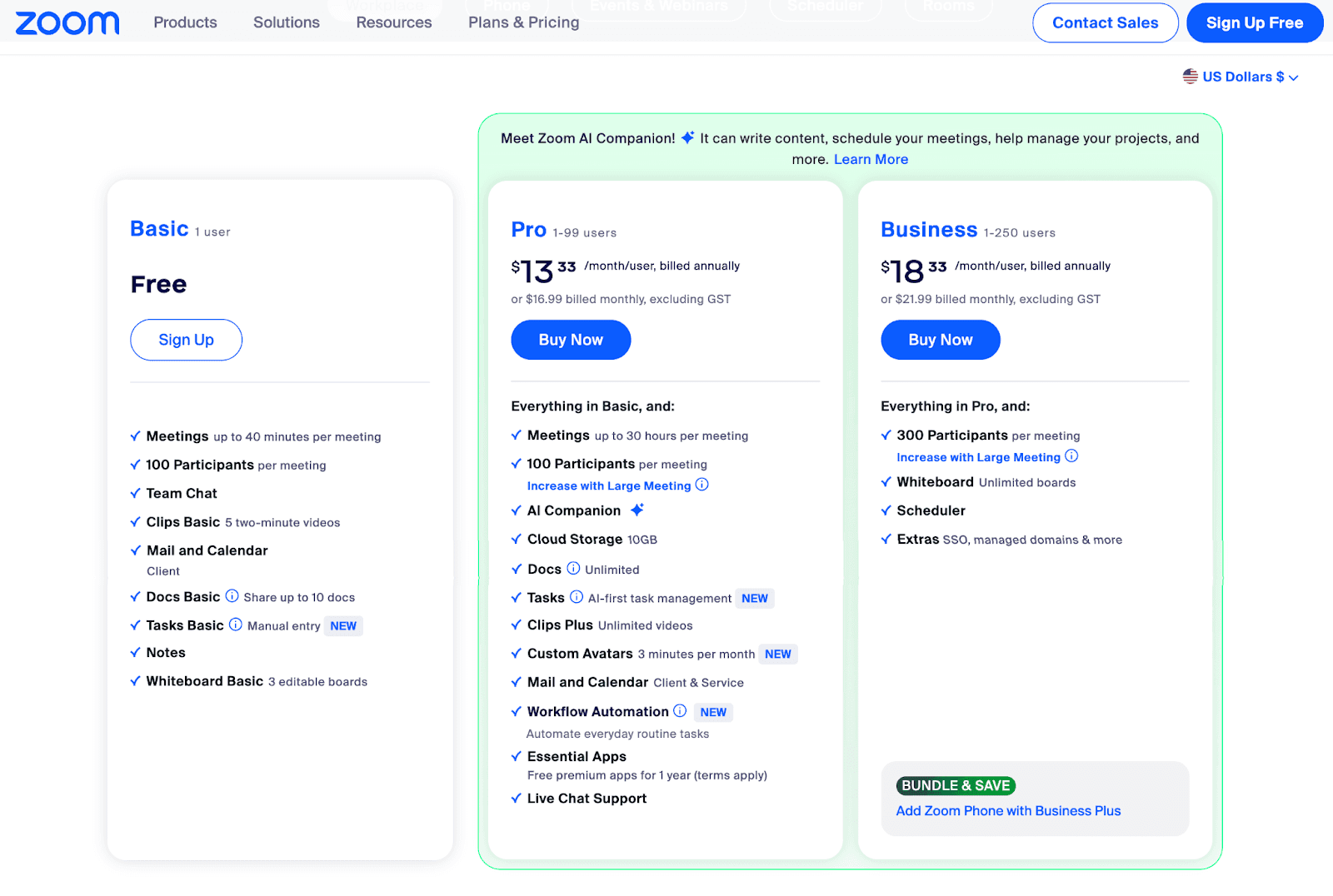Screen dimensions: 1333x896
Task: Click the US flag icon near currency selector
Action: [x=1191, y=77]
